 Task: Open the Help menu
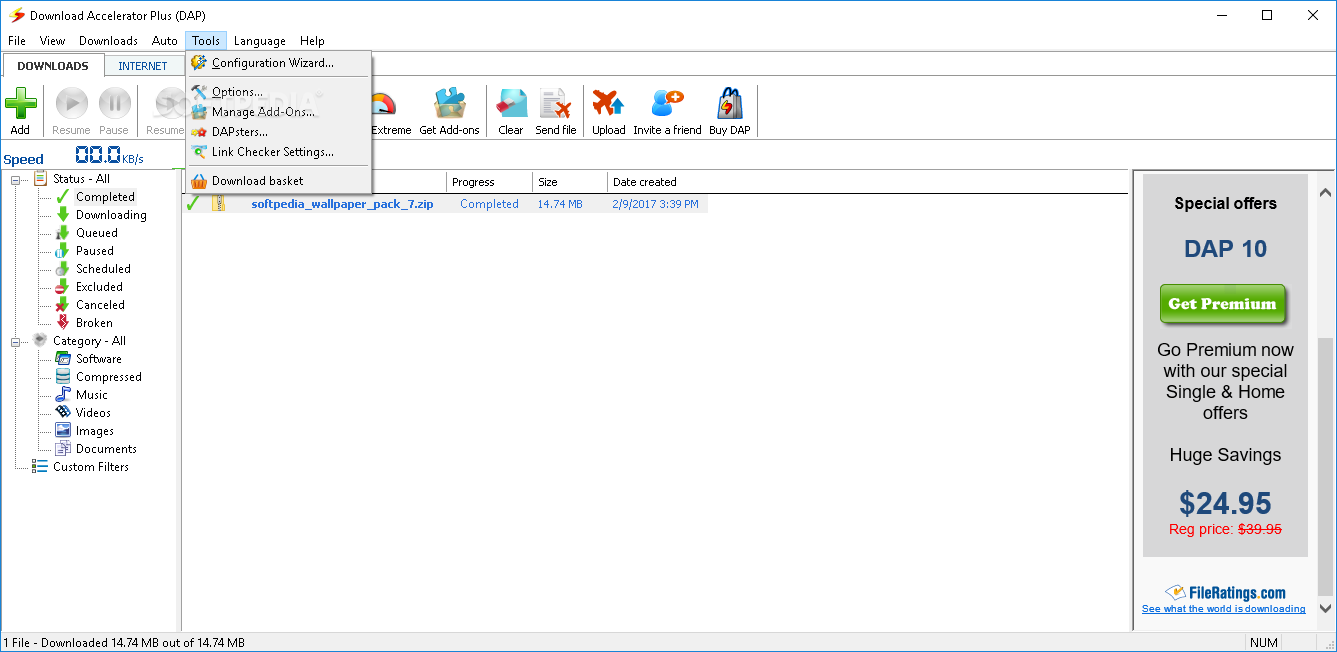[x=312, y=41]
